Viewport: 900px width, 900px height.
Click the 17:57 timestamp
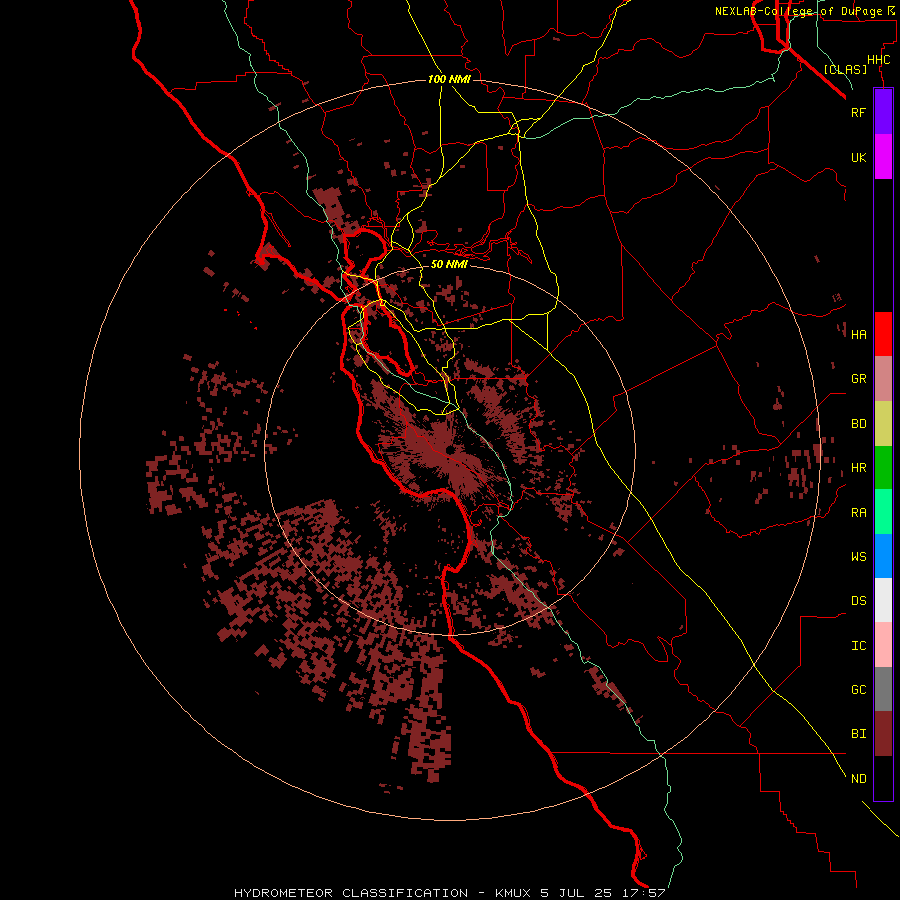click(644, 893)
